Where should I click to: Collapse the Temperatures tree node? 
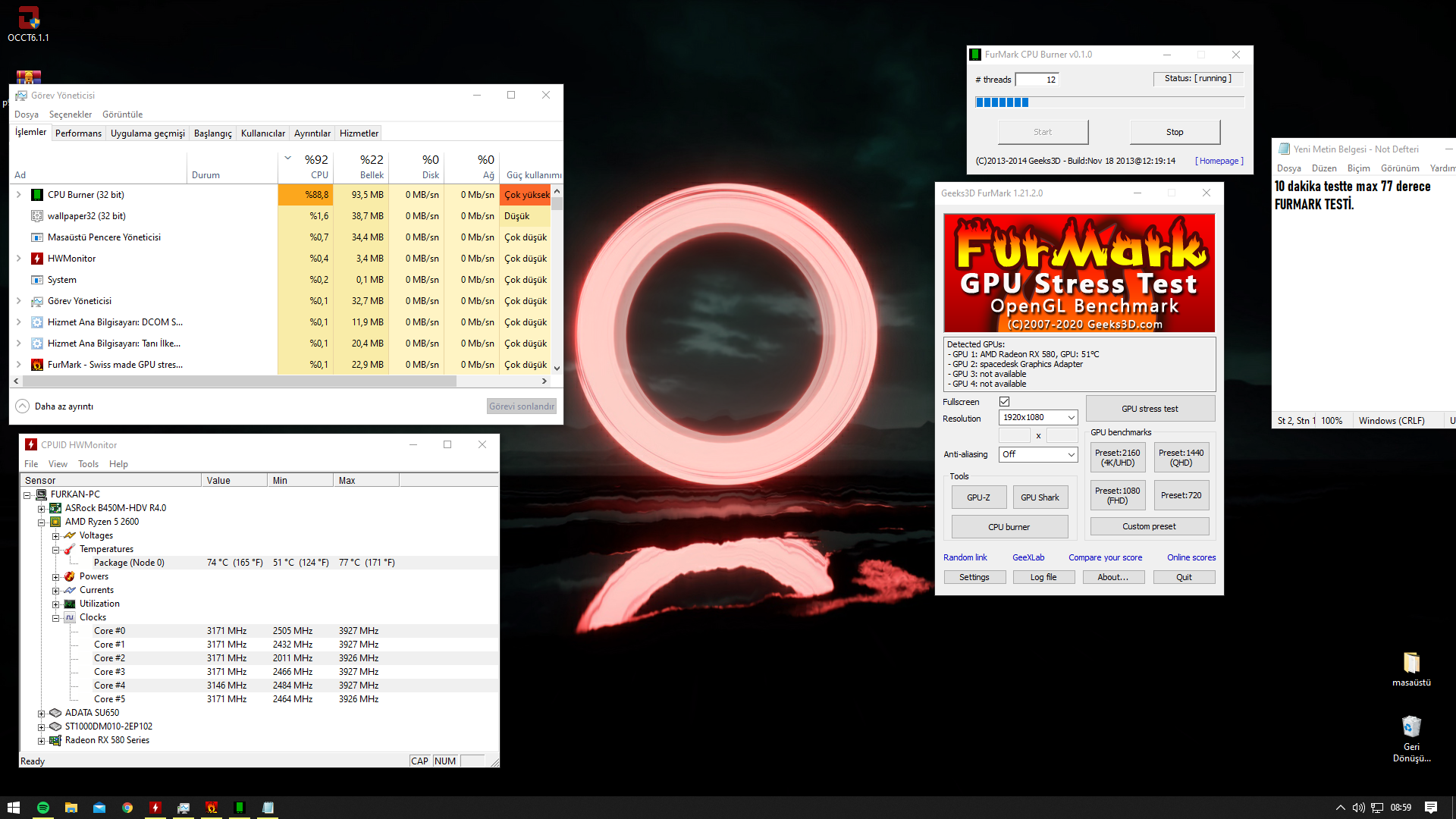click(55, 550)
